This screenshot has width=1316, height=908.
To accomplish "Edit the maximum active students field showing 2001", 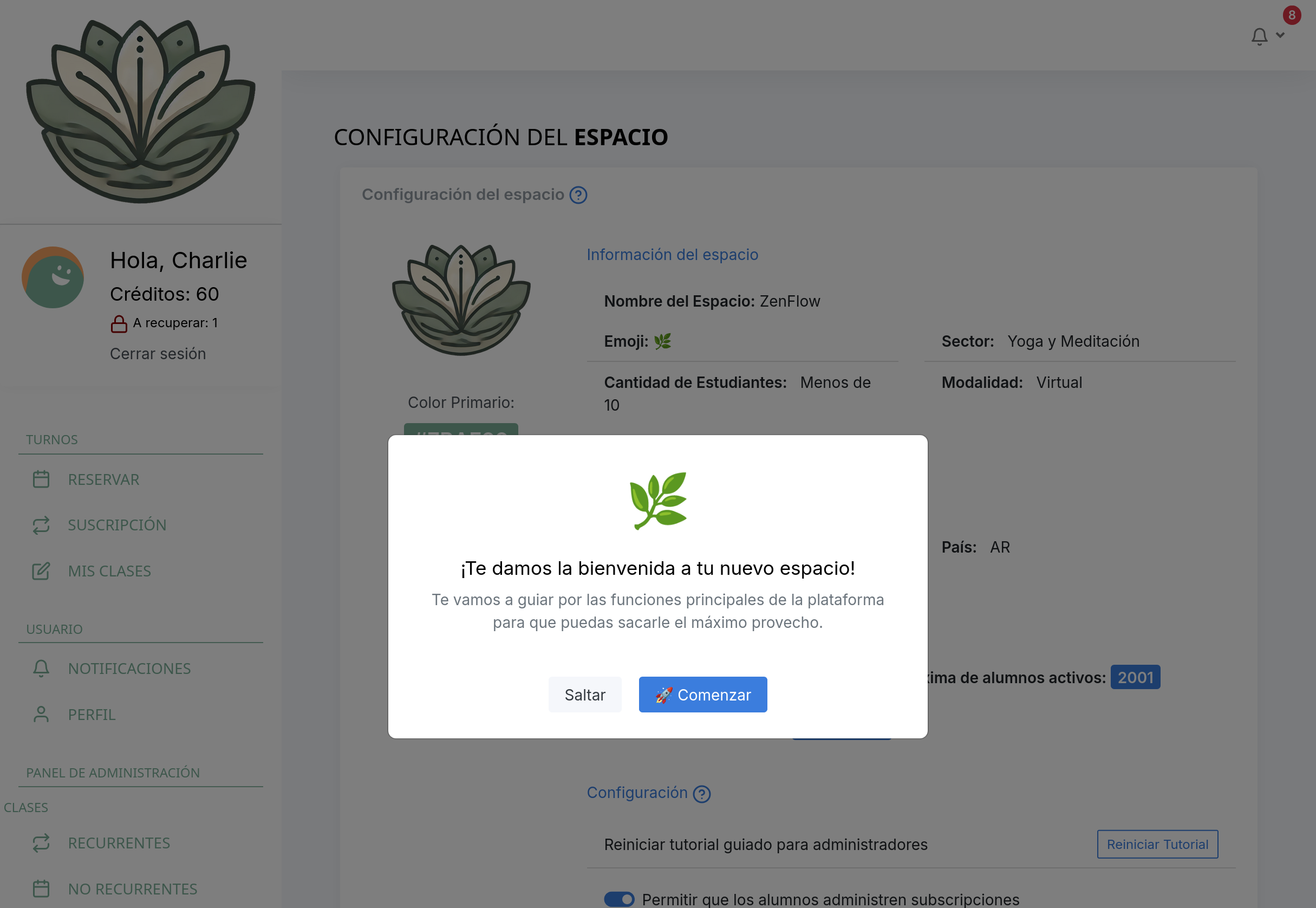I will pyautogui.click(x=1135, y=677).
